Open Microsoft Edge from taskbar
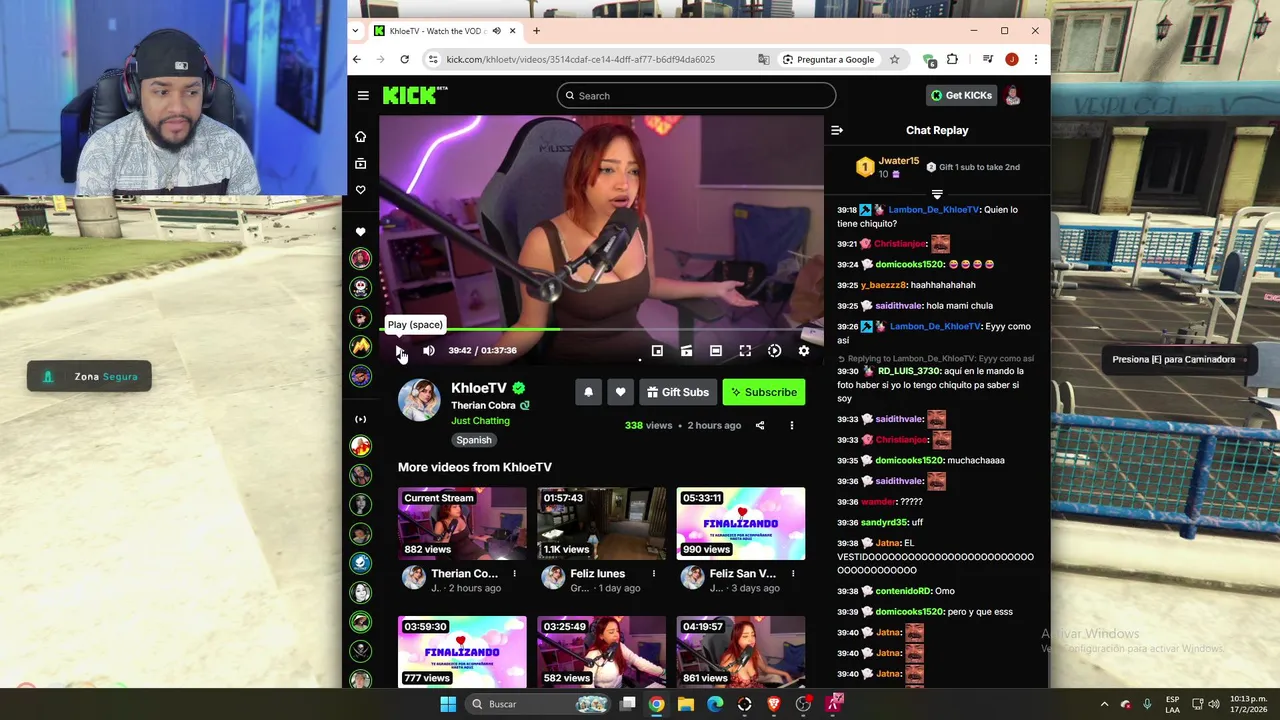The image size is (1280, 720). pos(715,704)
